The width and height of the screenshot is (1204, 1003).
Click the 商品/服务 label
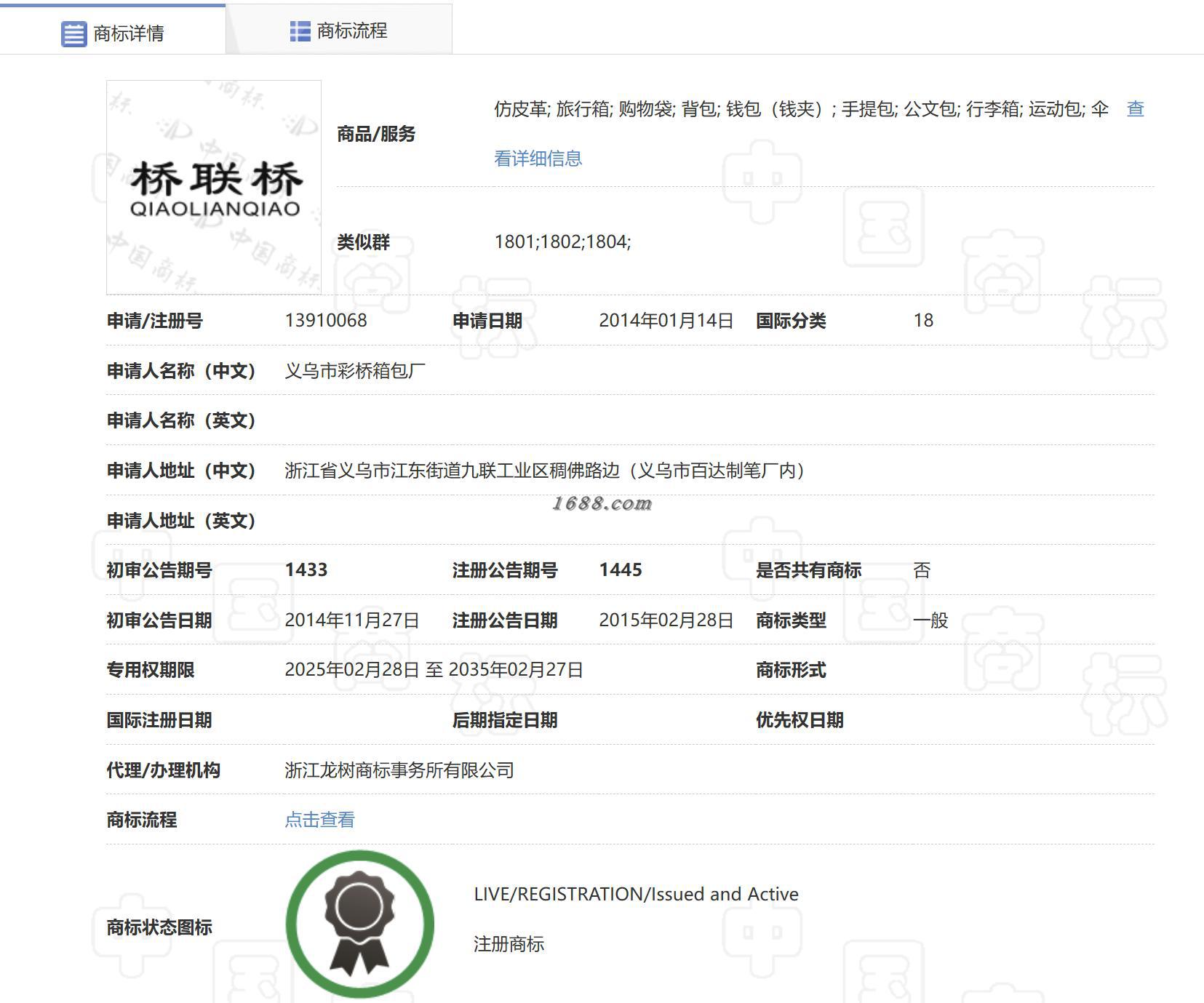click(x=376, y=134)
